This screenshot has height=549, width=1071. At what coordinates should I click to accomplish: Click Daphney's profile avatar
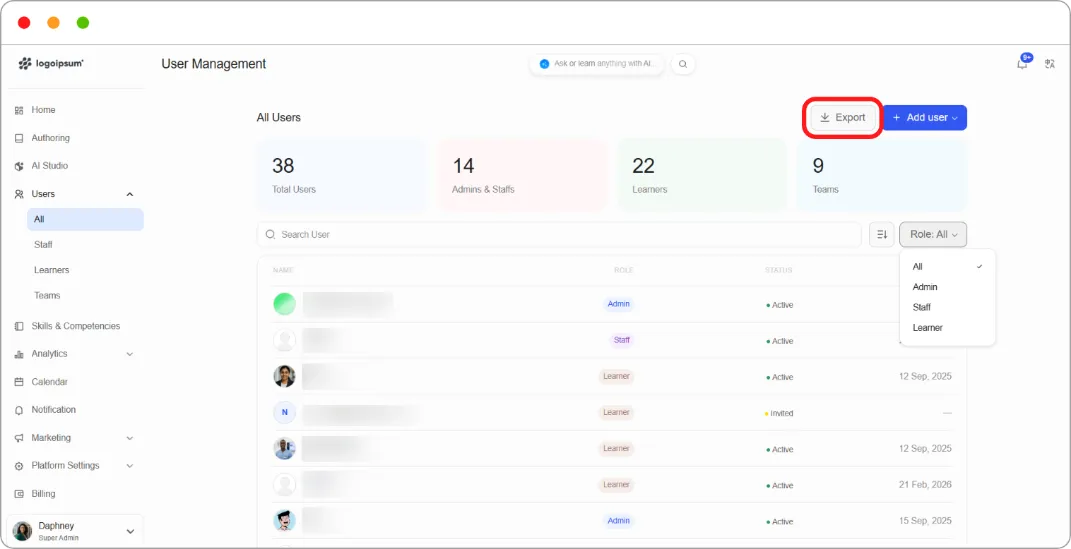click(x=23, y=531)
